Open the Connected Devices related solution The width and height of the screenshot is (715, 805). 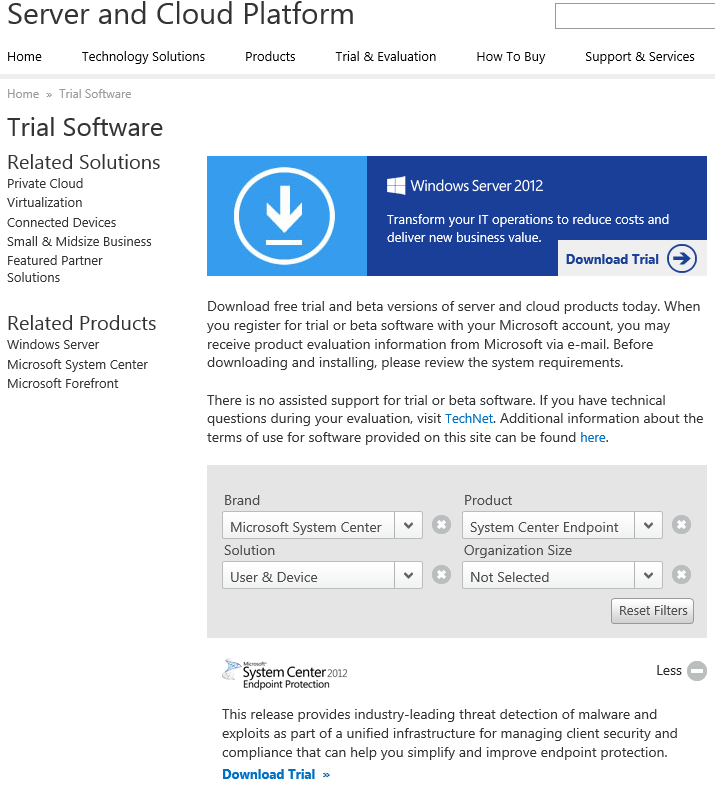62,222
